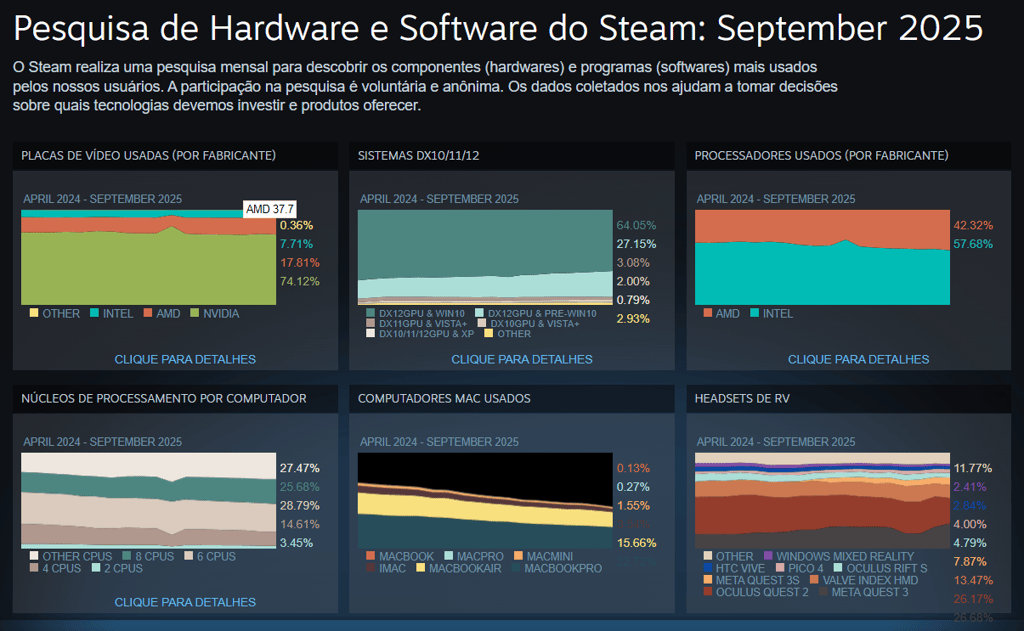Select the DX10/11/12GPU & XP legend swatch
The width and height of the screenshot is (1024, 631).
point(370,333)
